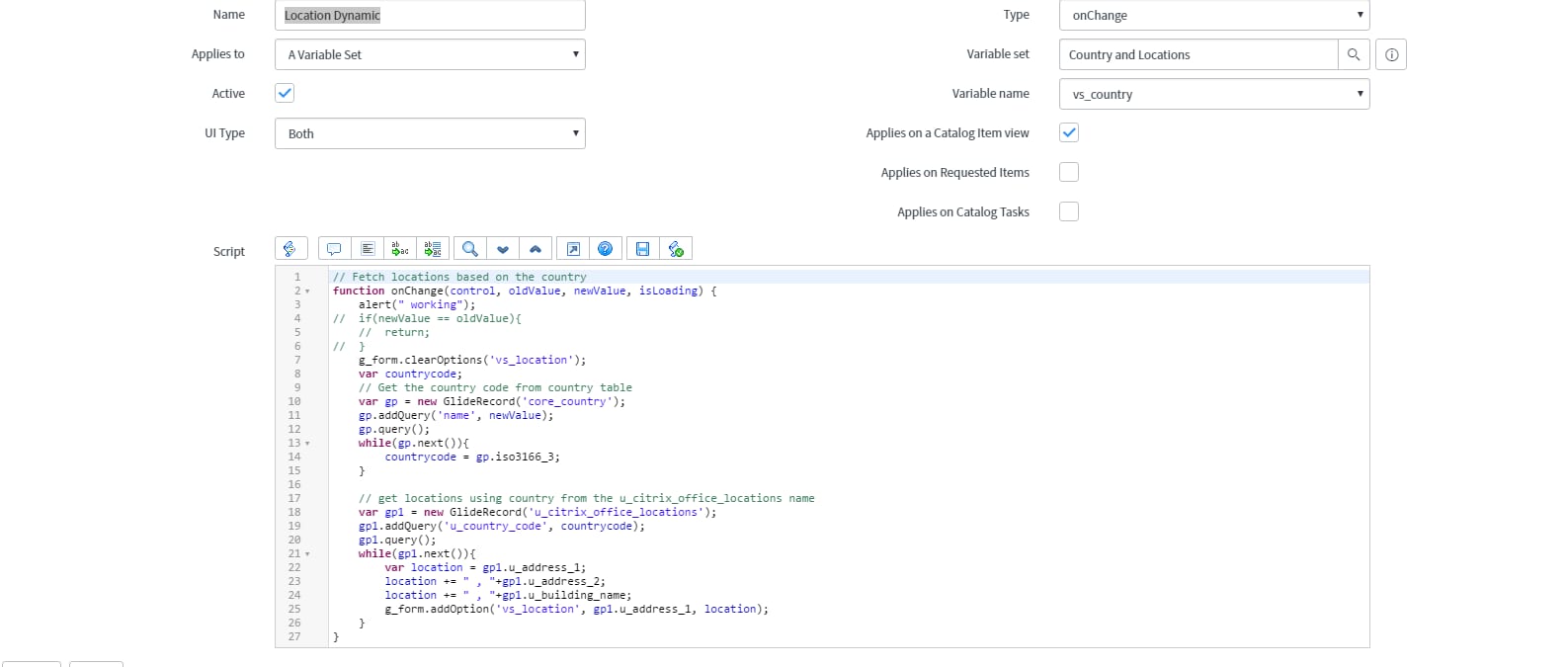Click the var countrycode; line
Viewport: 1568px width, 667px height.
[x=410, y=374]
